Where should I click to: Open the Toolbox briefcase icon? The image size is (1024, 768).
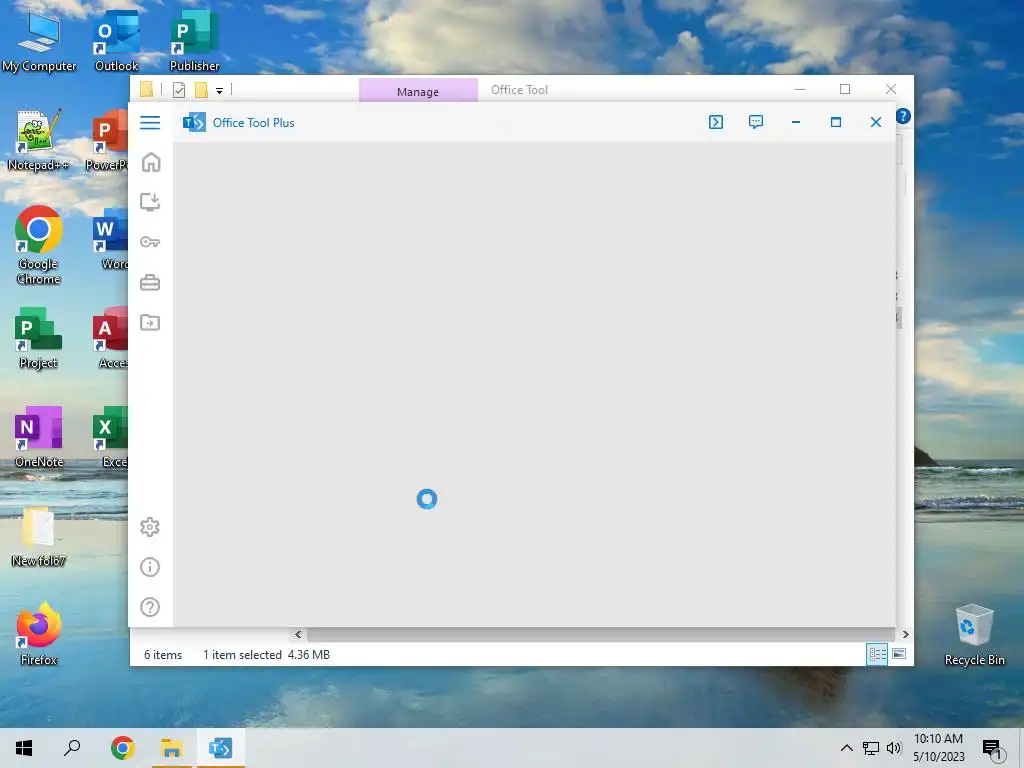150,282
